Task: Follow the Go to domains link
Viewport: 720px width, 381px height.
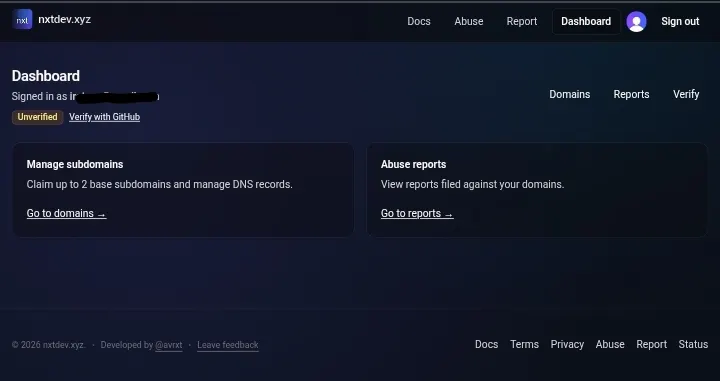Action: (67, 213)
